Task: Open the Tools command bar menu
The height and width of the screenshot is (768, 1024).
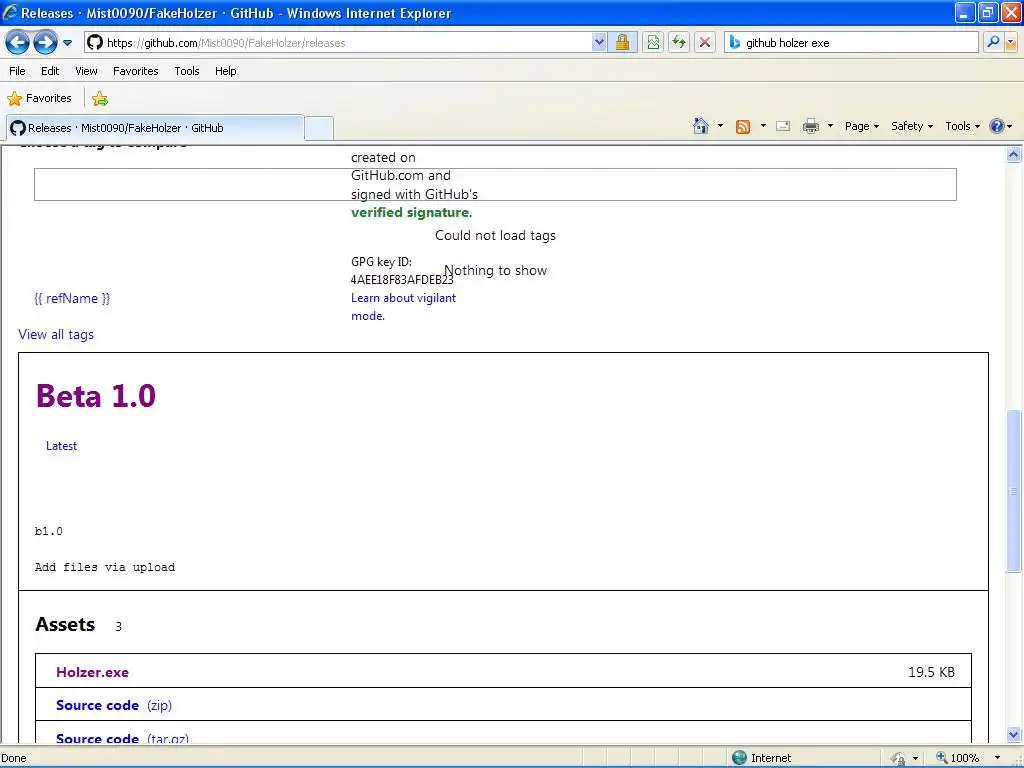Action: coord(963,127)
